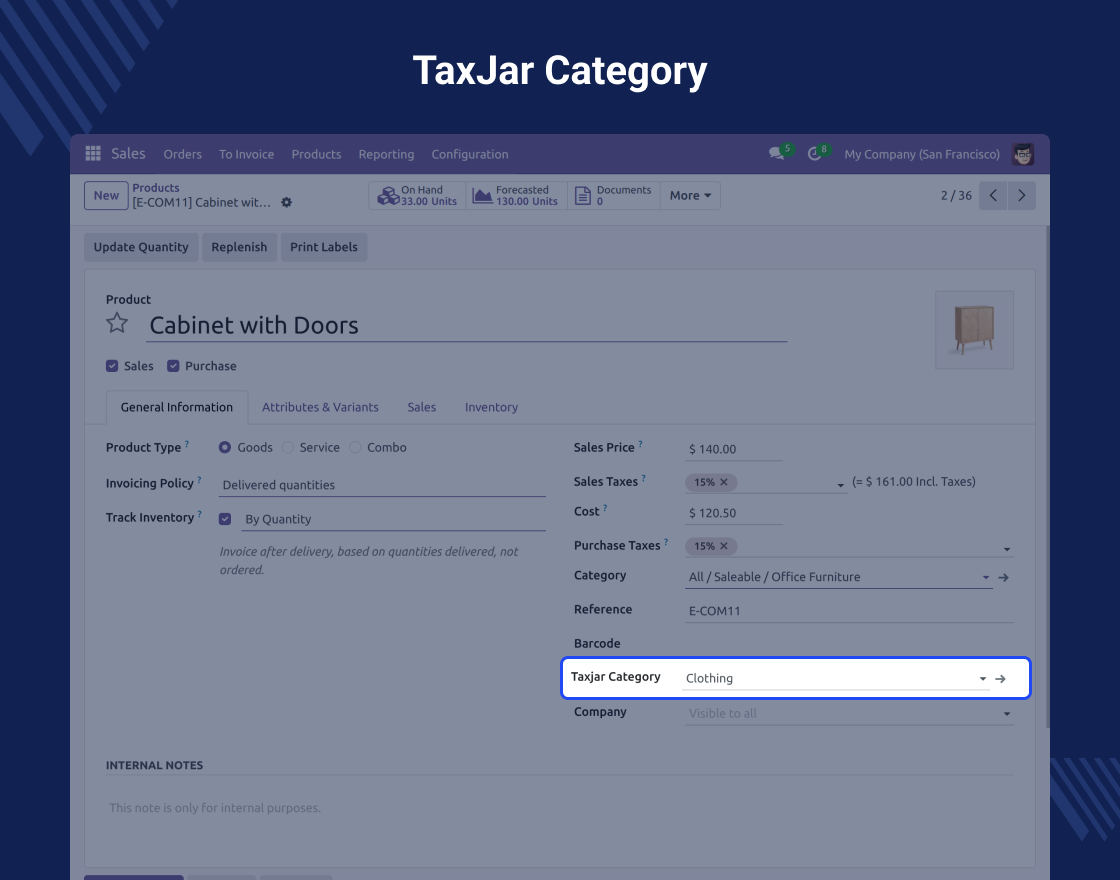Open the Taxjar Category record arrow
The width and height of the screenshot is (1120, 880).
click(1001, 679)
